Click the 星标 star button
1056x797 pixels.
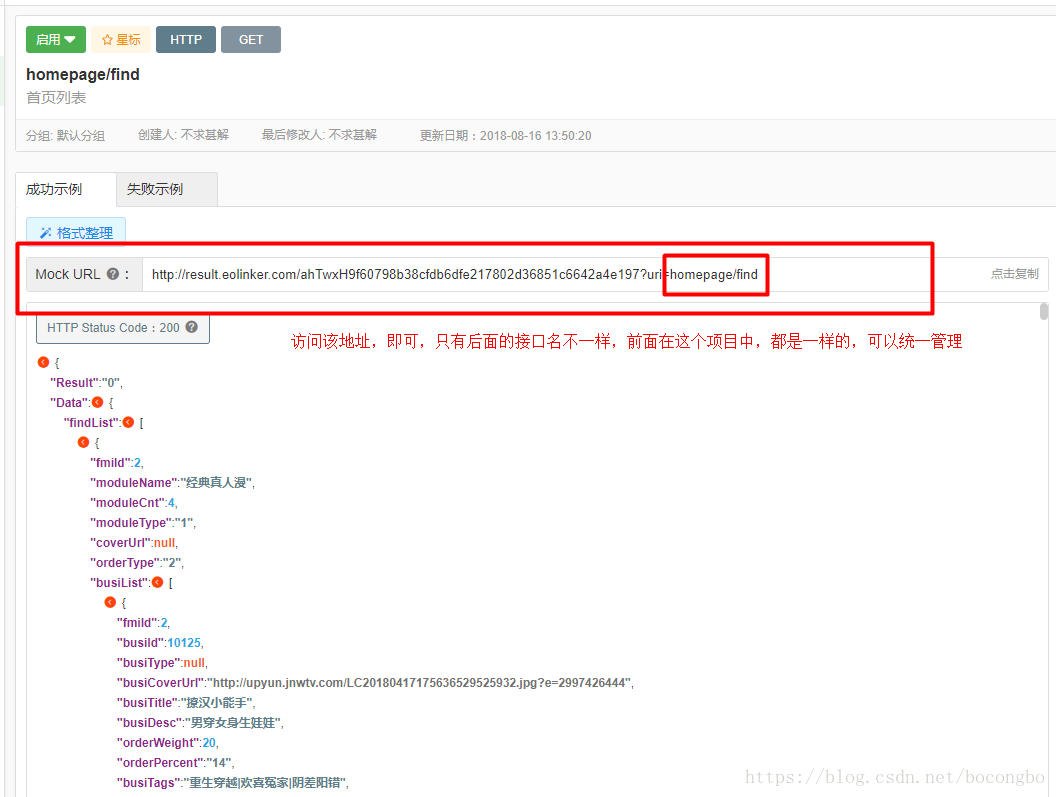point(121,40)
